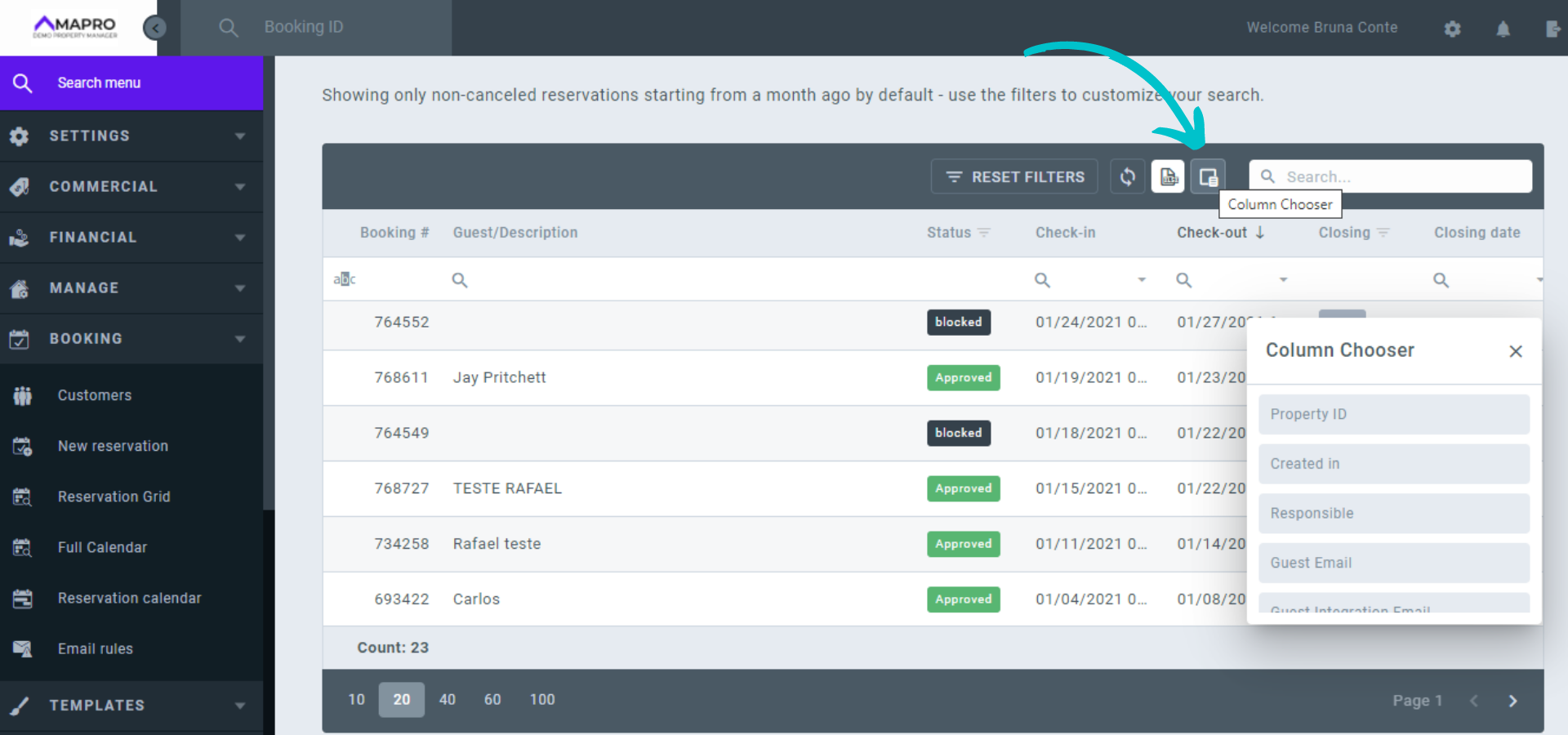Image resolution: width=1568 pixels, height=735 pixels.
Task: Set page size to 40 rows
Action: click(x=447, y=700)
